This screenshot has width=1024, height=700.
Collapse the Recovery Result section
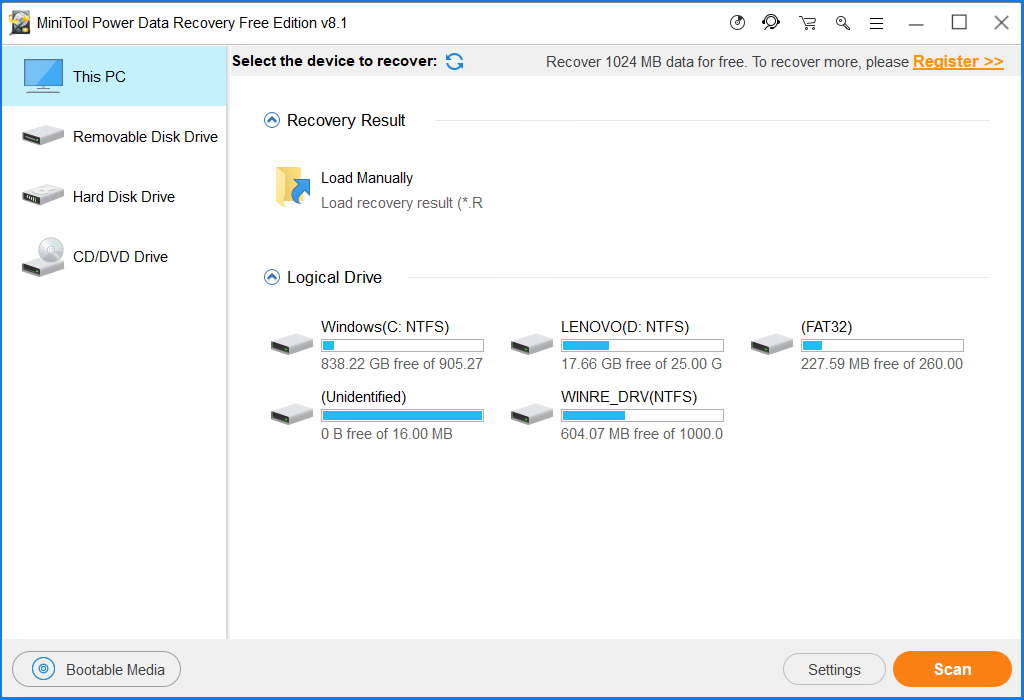271,120
